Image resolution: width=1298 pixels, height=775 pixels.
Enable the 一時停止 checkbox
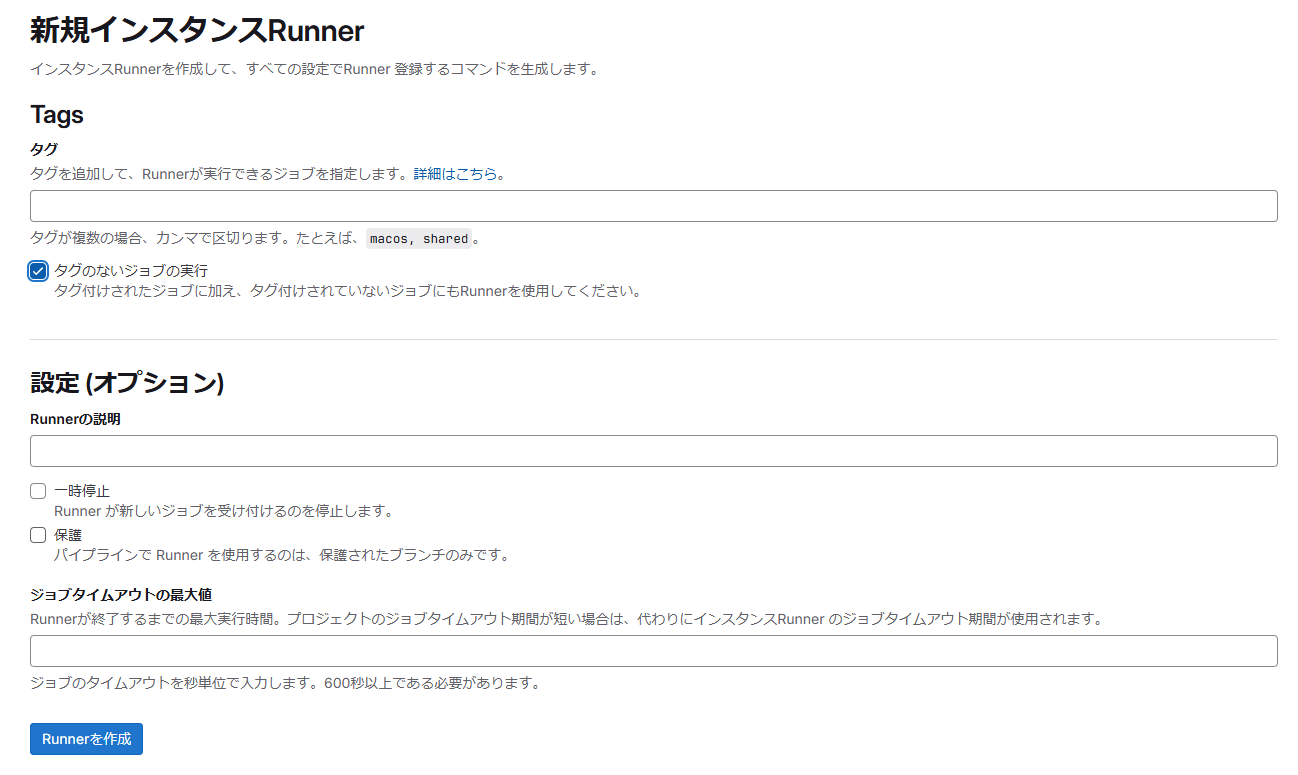click(37, 490)
